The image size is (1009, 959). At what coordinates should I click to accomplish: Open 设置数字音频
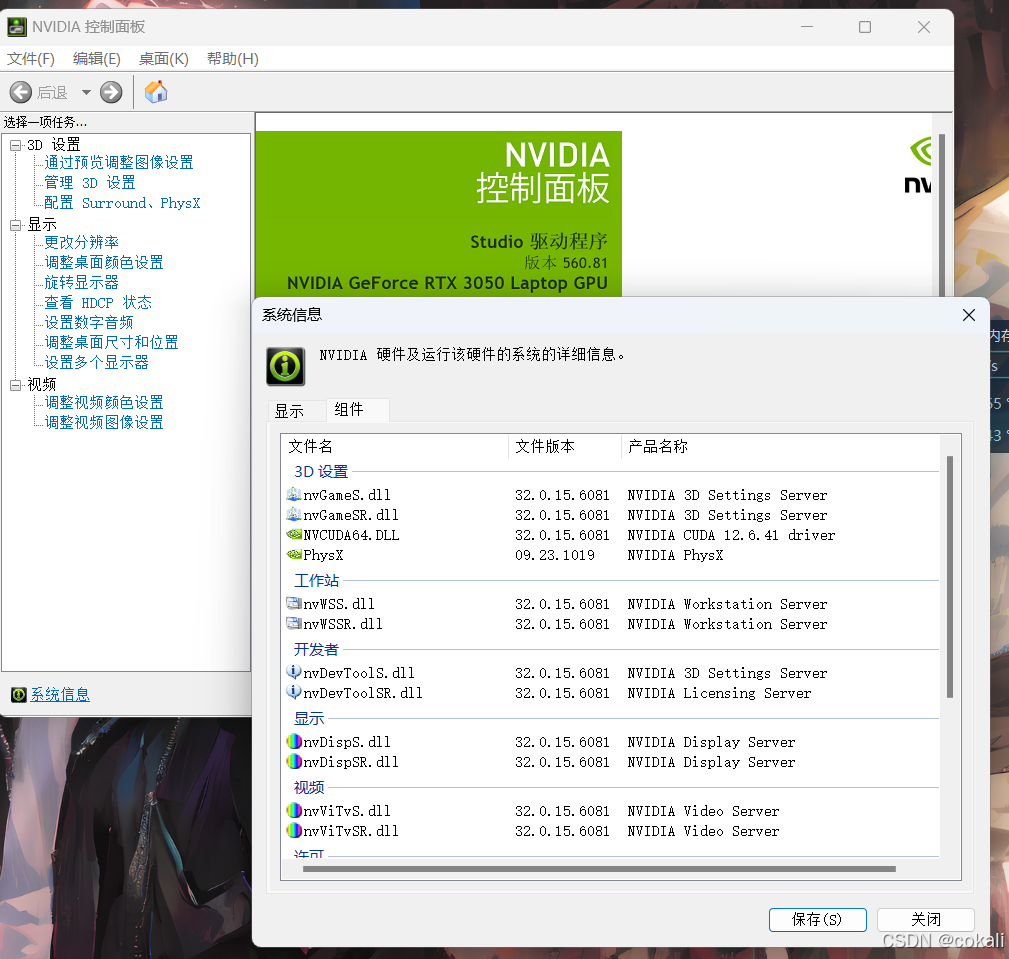[89, 322]
